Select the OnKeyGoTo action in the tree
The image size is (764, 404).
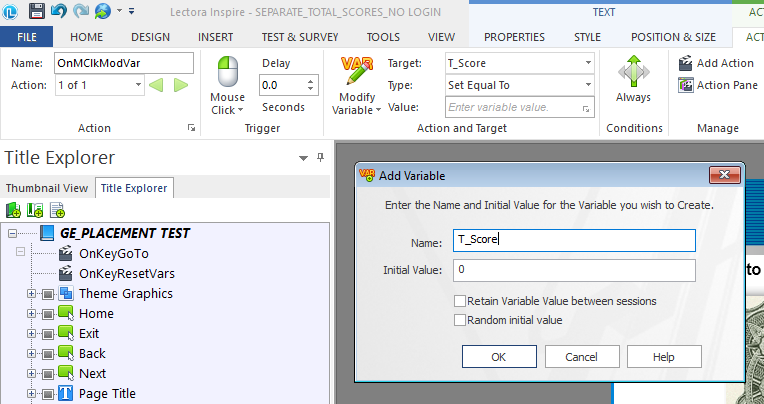click(x=114, y=253)
